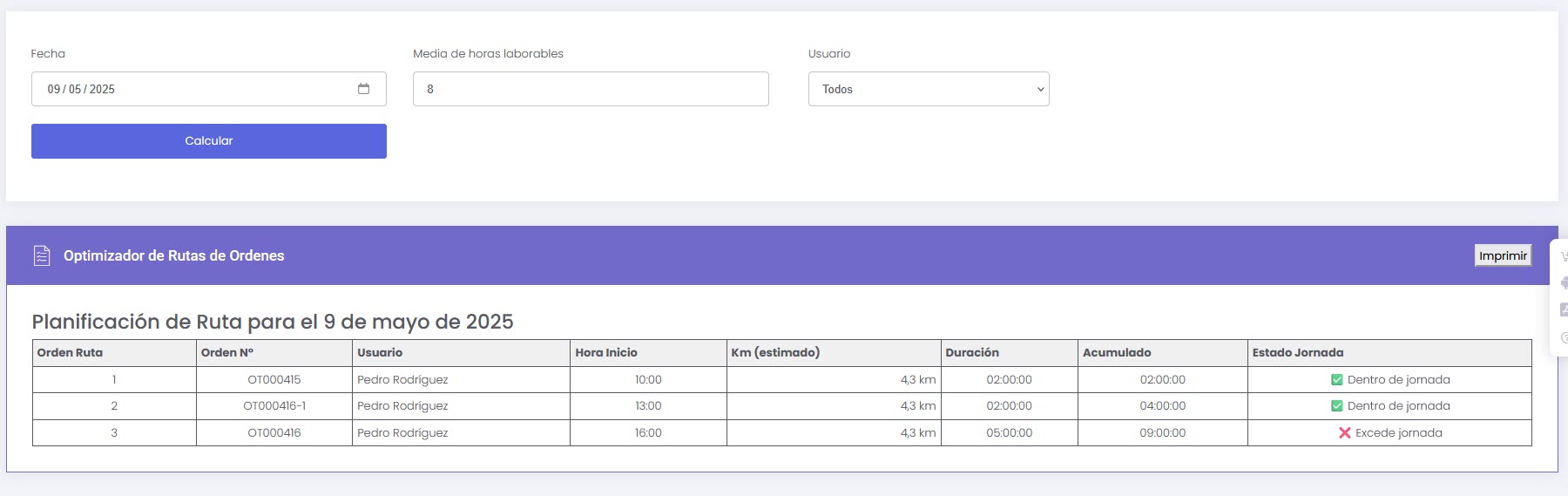Click the Hora Inicio column header

[649, 353]
